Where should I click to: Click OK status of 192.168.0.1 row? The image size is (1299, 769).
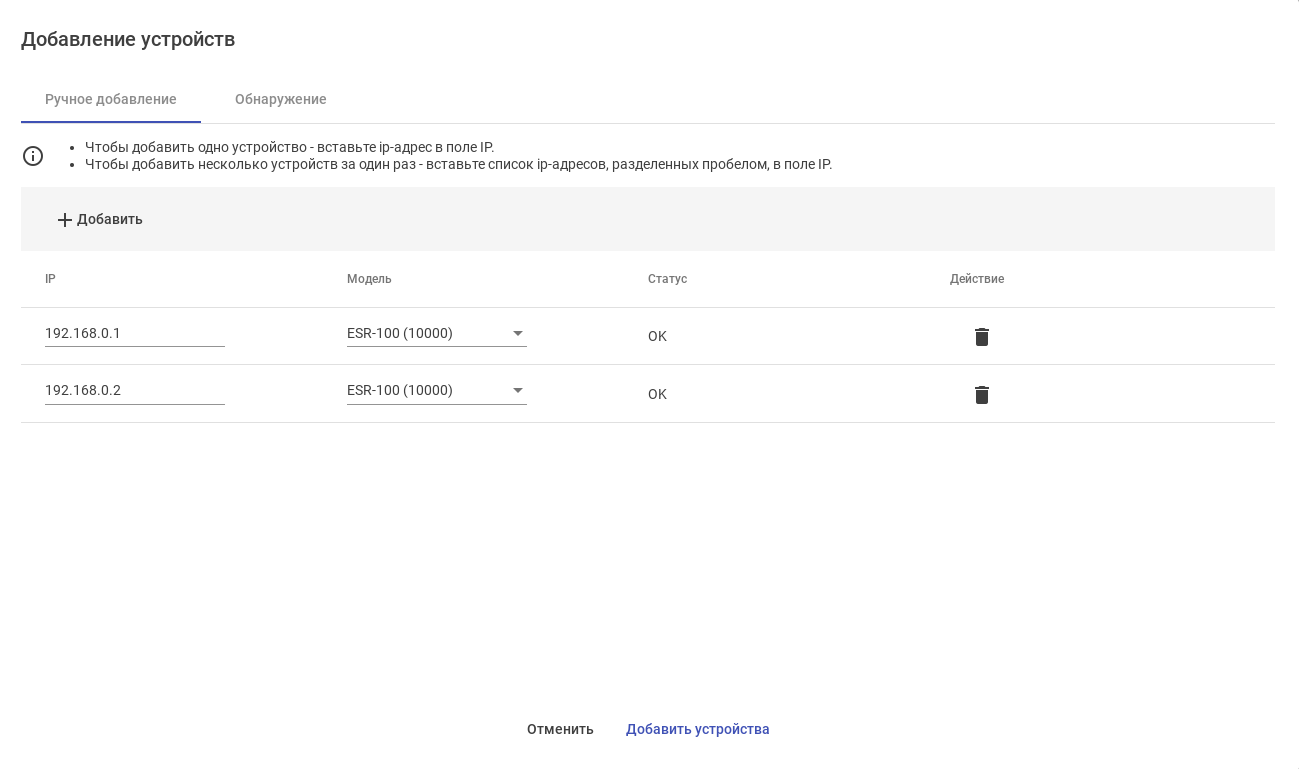tap(657, 336)
